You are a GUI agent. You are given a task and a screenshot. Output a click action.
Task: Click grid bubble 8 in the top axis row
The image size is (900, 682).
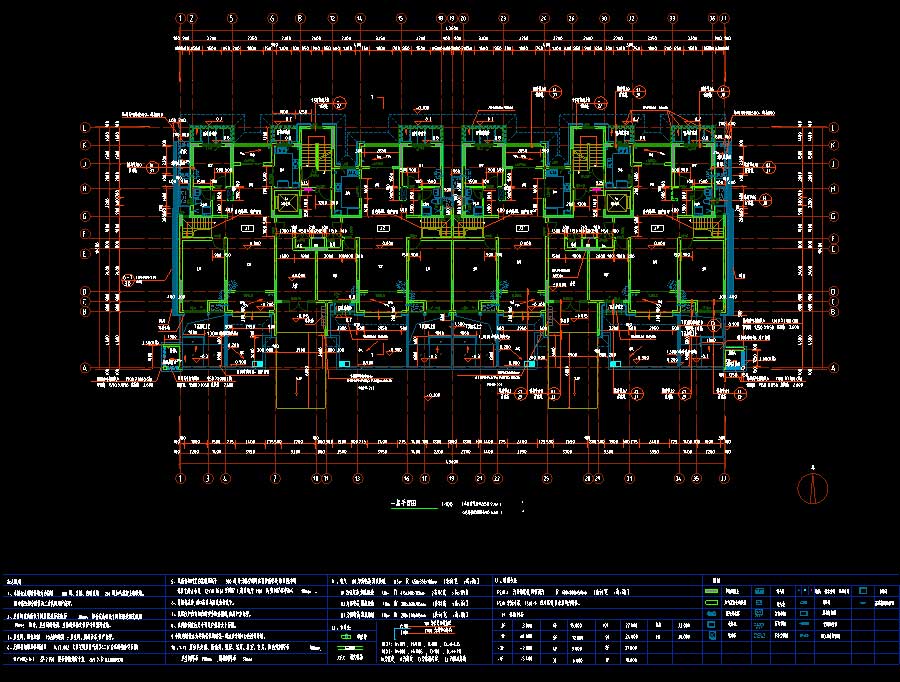[300, 18]
